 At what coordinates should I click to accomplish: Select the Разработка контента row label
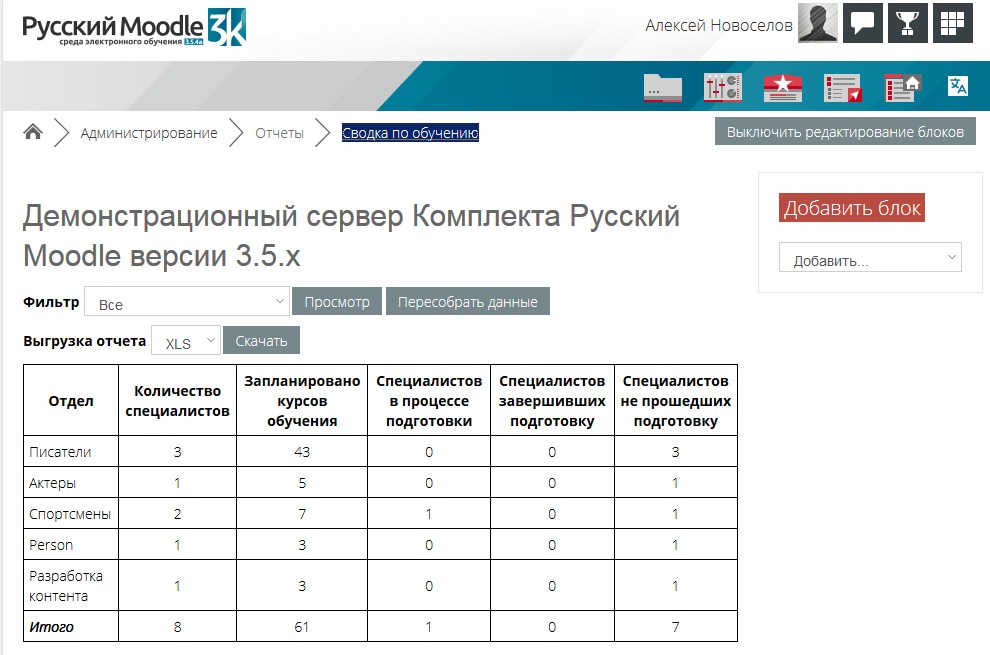click(66, 586)
